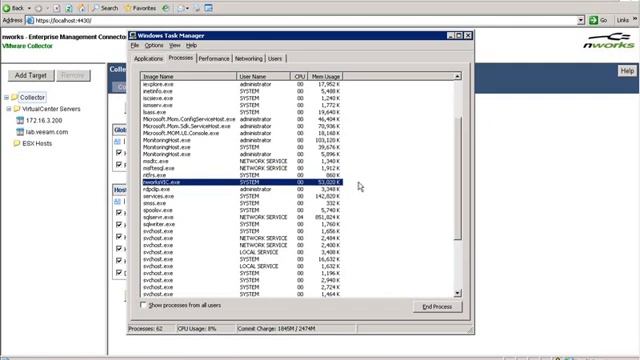This screenshot has width=640, height=360.
Task: Select the inetinfo.exe process row
Action: point(242,91)
